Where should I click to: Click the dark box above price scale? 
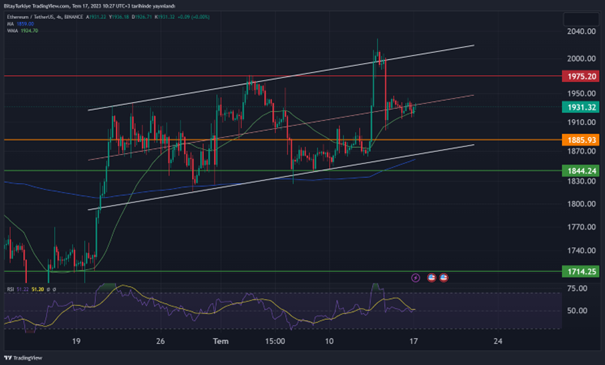[581, 19]
